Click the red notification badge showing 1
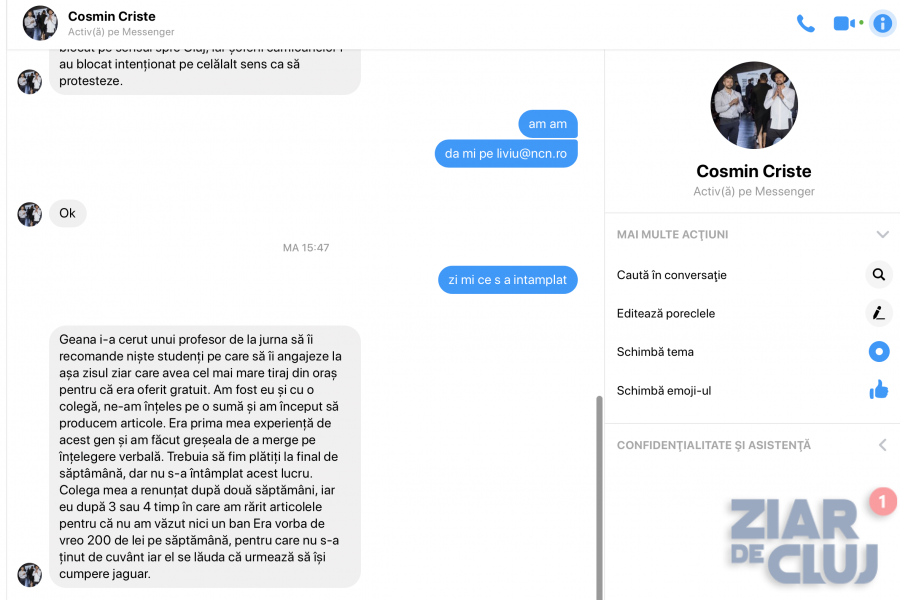900x600 pixels. pos(883,502)
